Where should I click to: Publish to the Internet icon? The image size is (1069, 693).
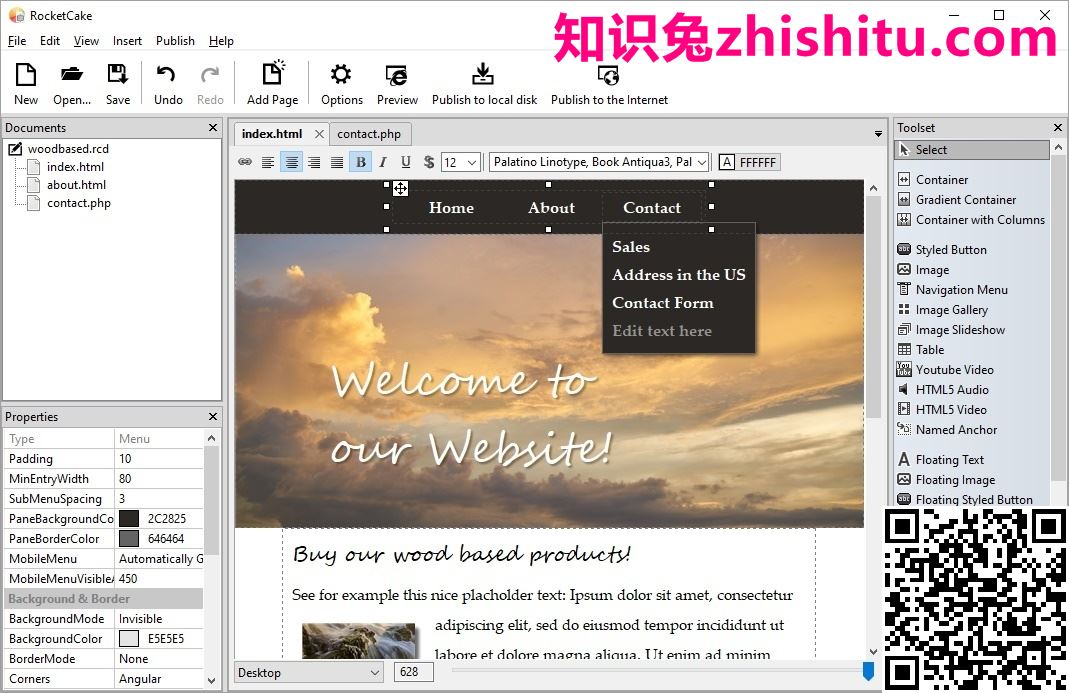[609, 83]
